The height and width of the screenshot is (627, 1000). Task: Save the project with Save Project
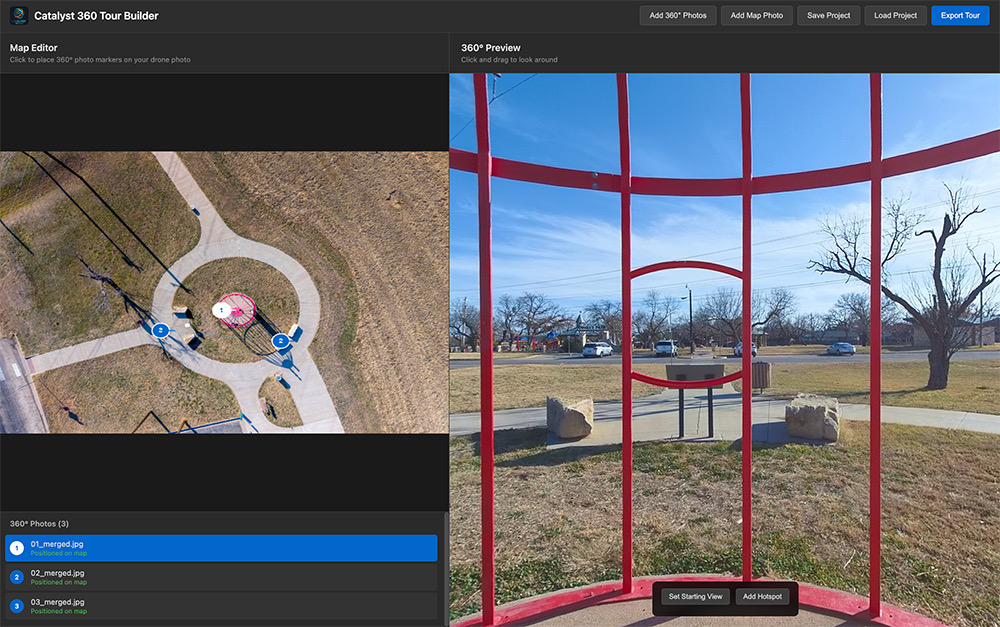coord(828,16)
